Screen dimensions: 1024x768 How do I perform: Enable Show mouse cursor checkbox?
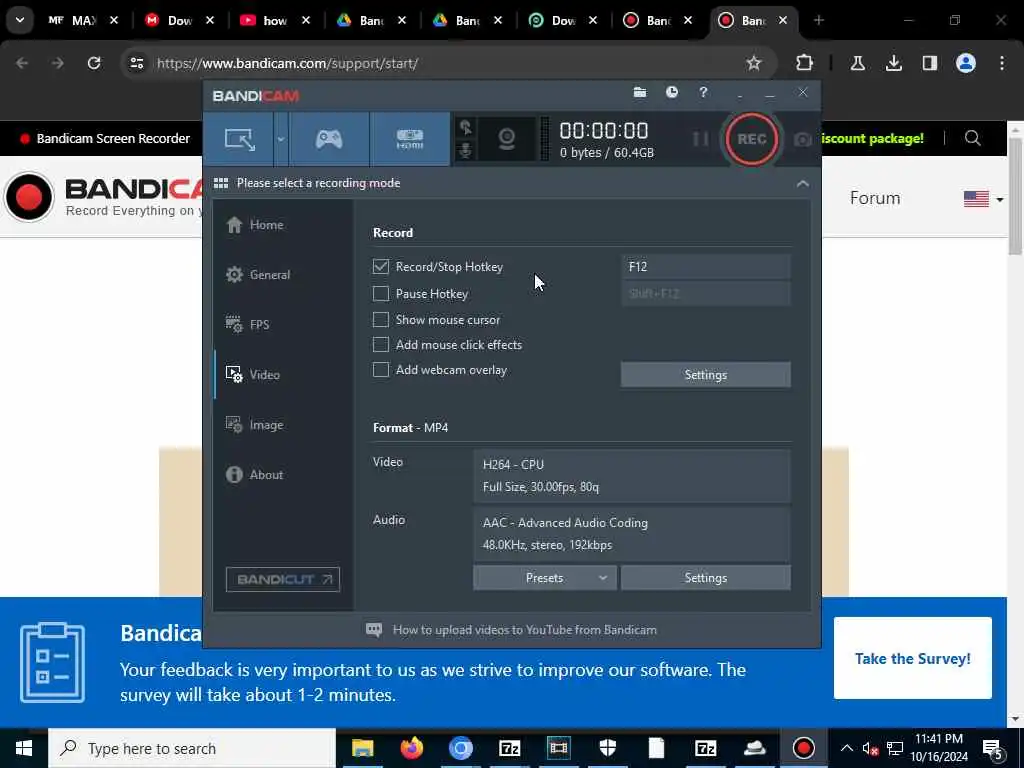click(381, 319)
